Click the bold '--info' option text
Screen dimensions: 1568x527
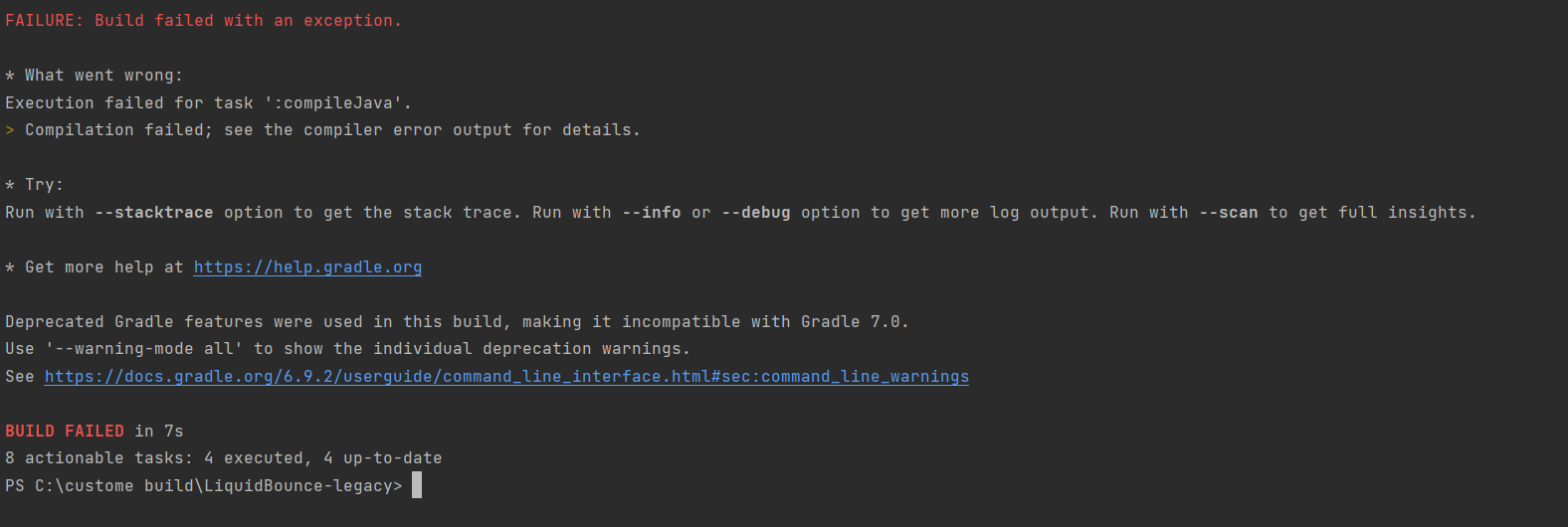click(652, 213)
